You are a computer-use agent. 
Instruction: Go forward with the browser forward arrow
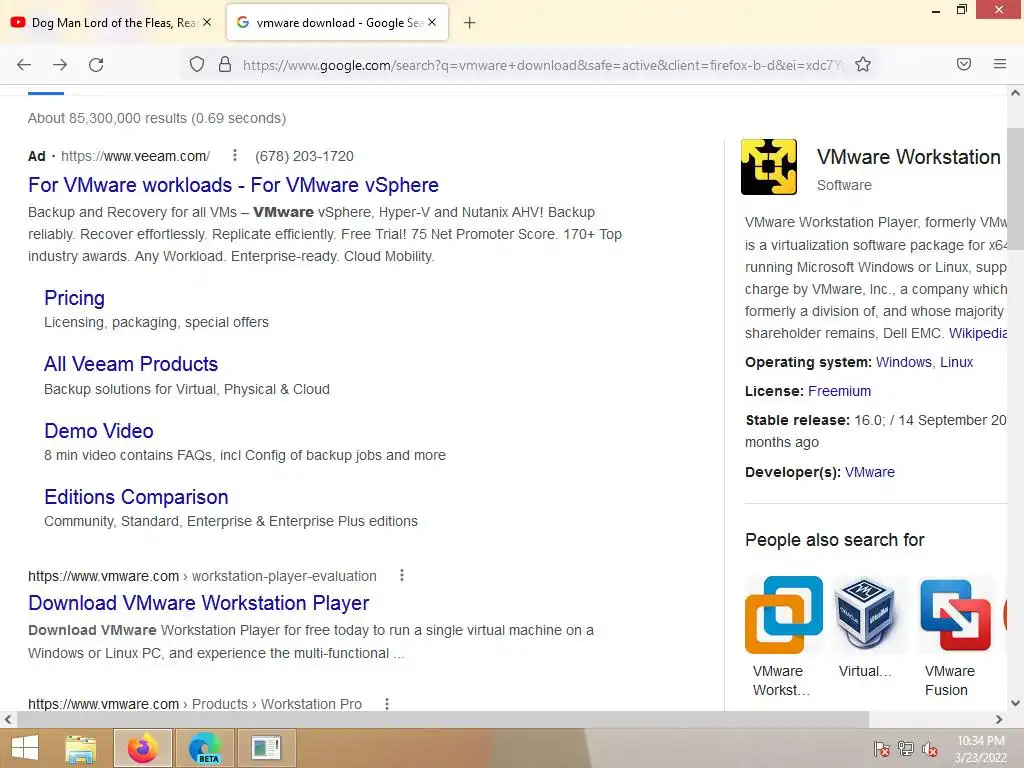click(x=60, y=65)
